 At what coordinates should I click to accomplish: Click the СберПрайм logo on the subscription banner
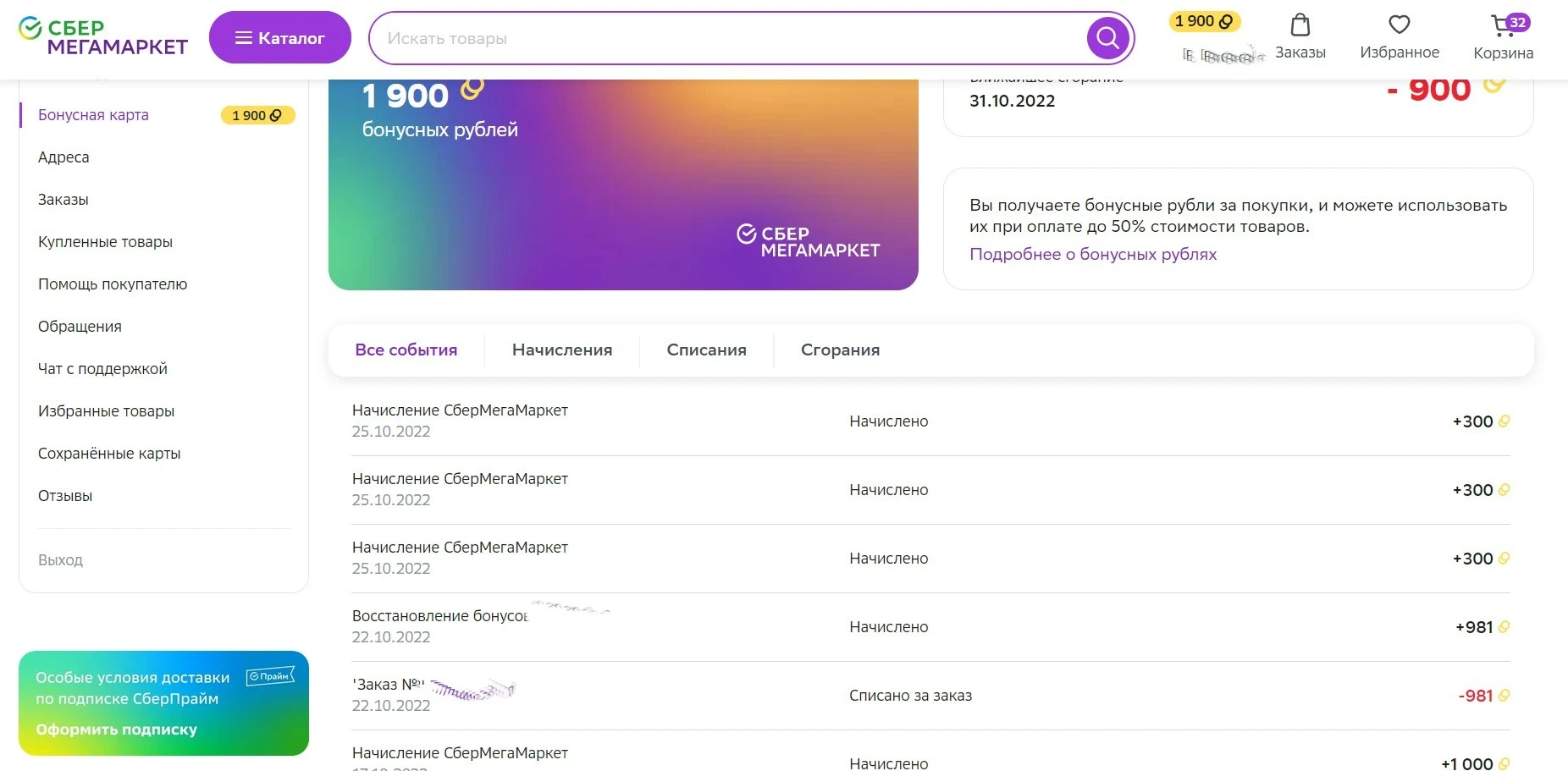coord(270,676)
